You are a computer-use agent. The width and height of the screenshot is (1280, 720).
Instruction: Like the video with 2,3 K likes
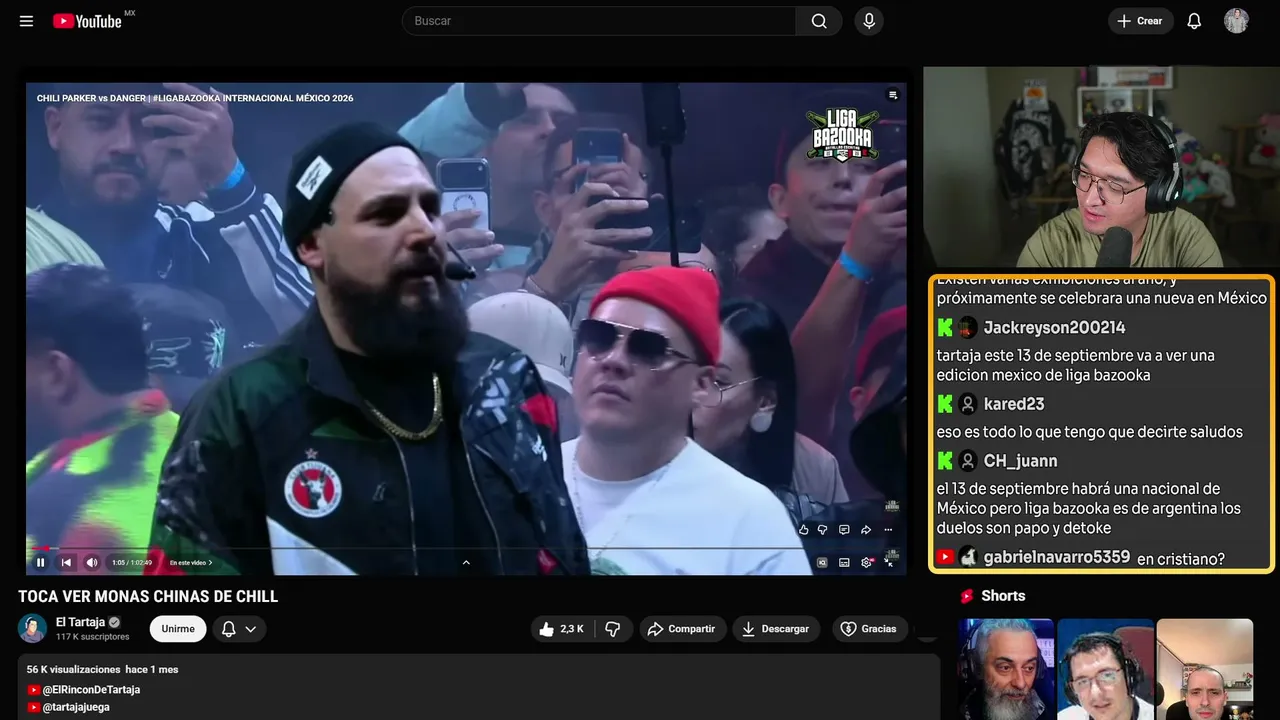coord(562,629)
